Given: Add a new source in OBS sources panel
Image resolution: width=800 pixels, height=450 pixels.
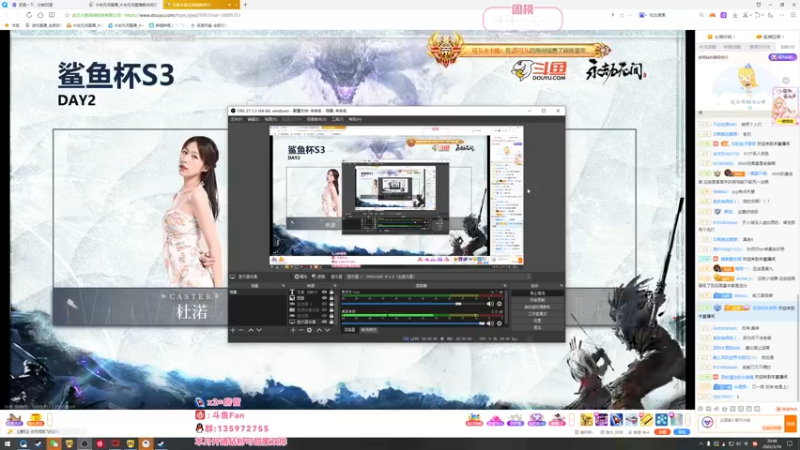Looking at the screenshot, I should [x=293, y=330].
